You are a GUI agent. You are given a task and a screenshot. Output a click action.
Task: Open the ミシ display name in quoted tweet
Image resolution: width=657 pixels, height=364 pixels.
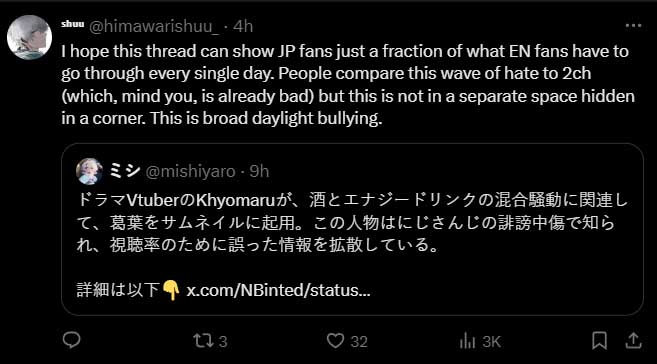[124, 171]
